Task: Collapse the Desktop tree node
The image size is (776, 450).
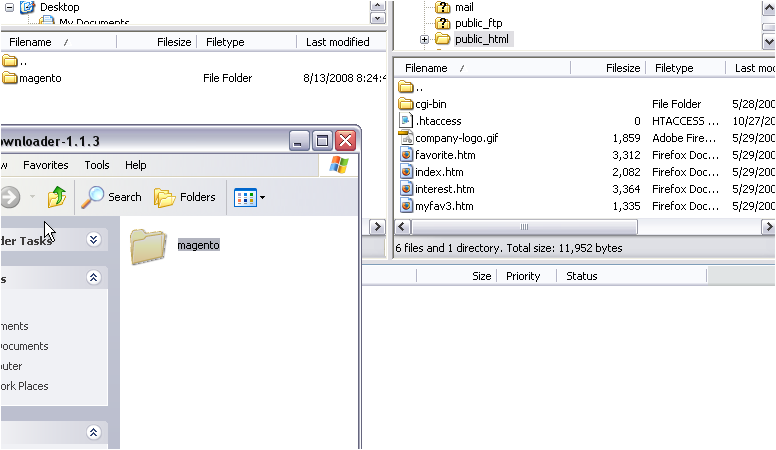Action: 9,7
